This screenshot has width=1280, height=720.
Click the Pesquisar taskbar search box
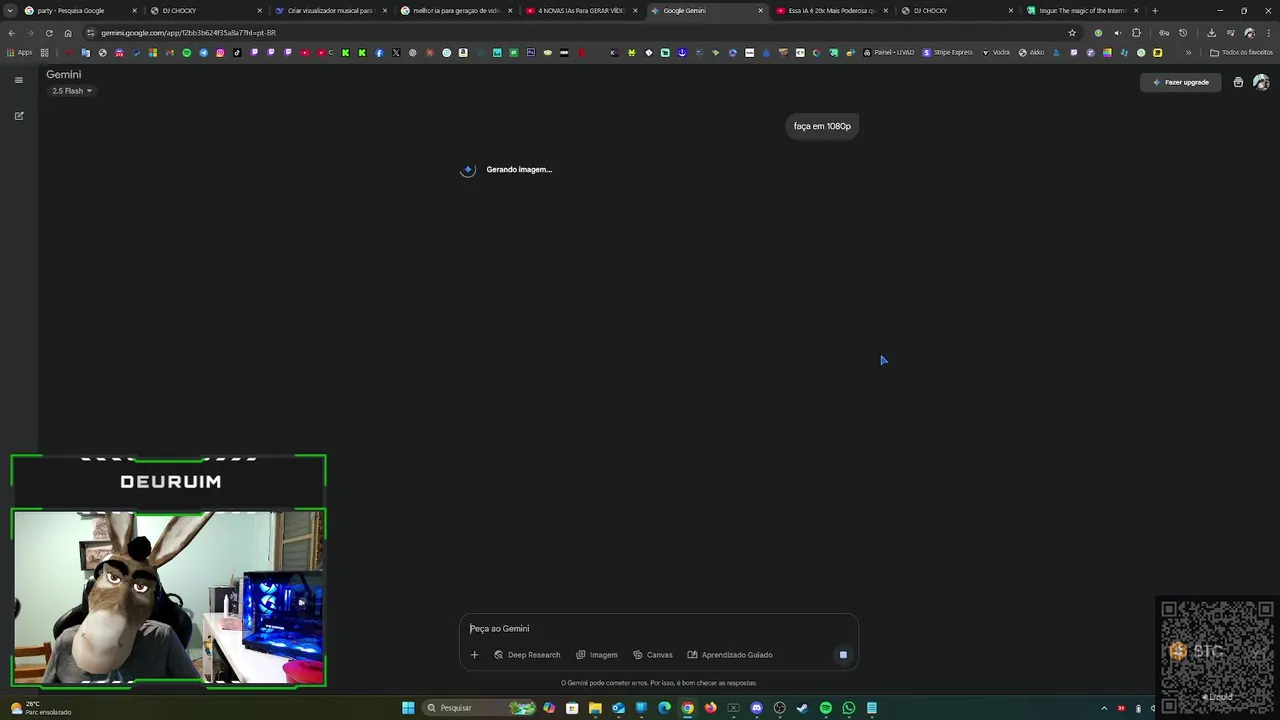pyautogui.click(x=480, y=708)
